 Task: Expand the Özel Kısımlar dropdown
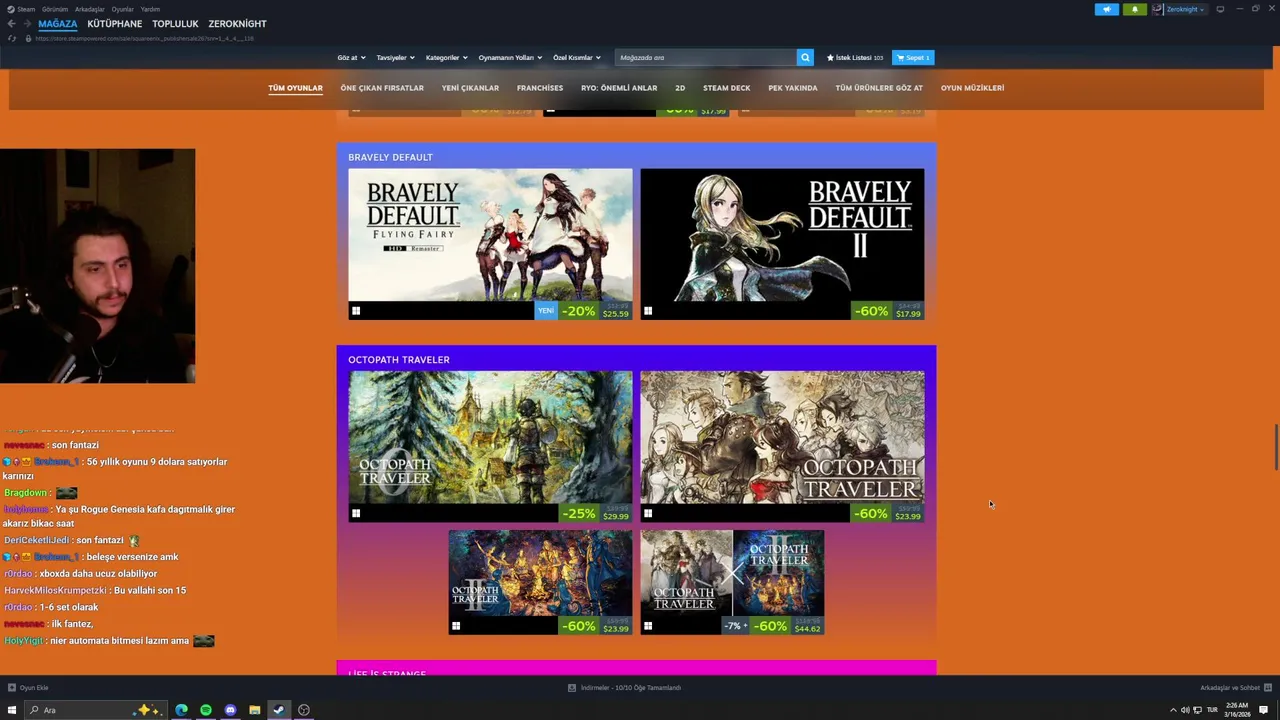click(x=577, y=57)
